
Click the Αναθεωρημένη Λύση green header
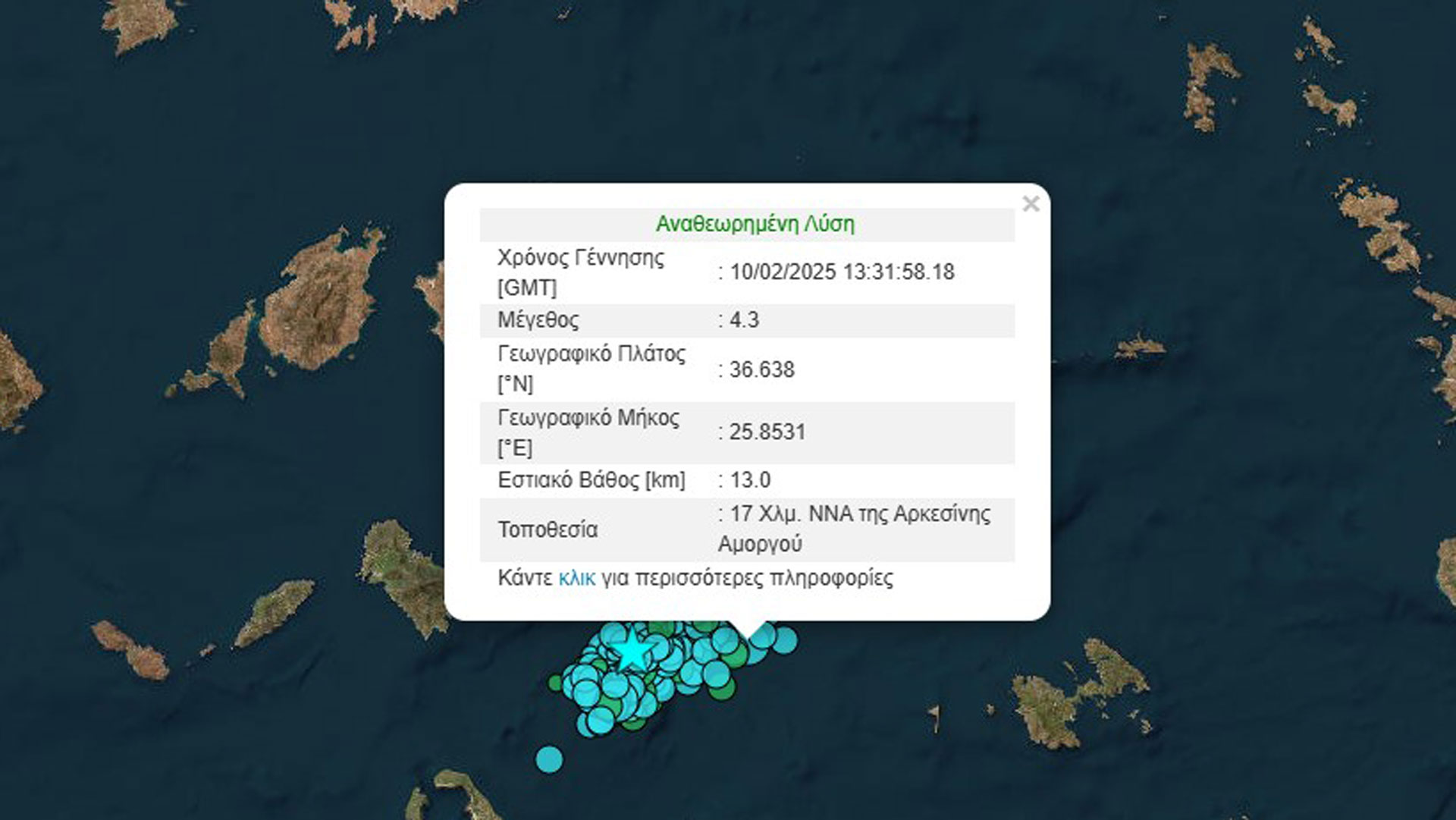tap(754, 225)
